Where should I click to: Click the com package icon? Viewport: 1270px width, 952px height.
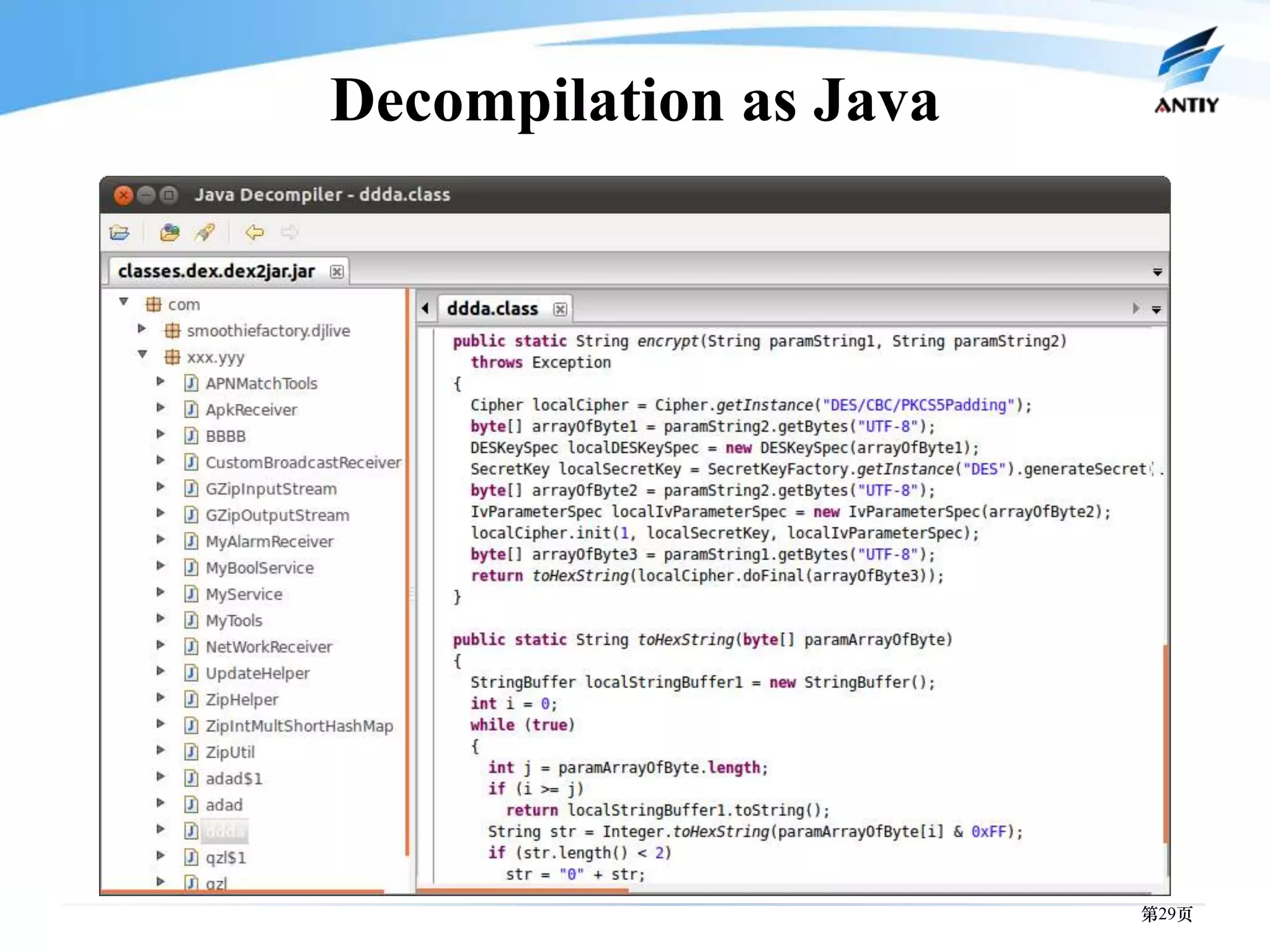[153, 304]
